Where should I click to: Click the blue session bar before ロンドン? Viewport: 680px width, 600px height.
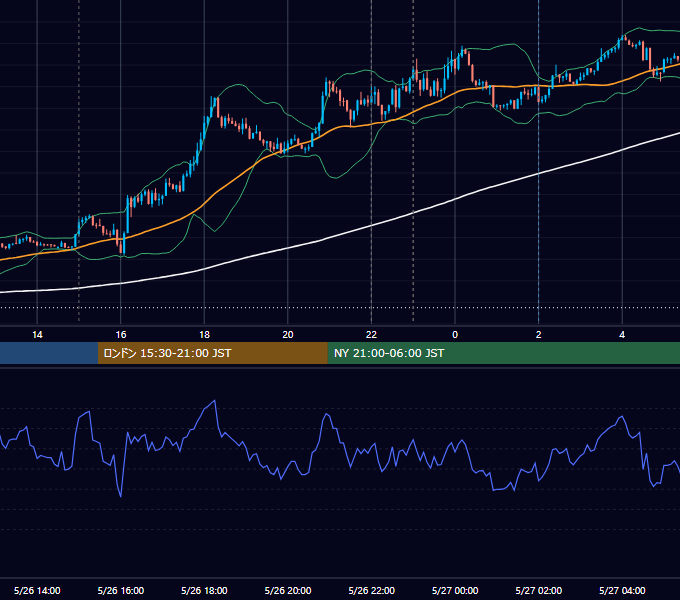pyautogui.click(x=49, y=353)
